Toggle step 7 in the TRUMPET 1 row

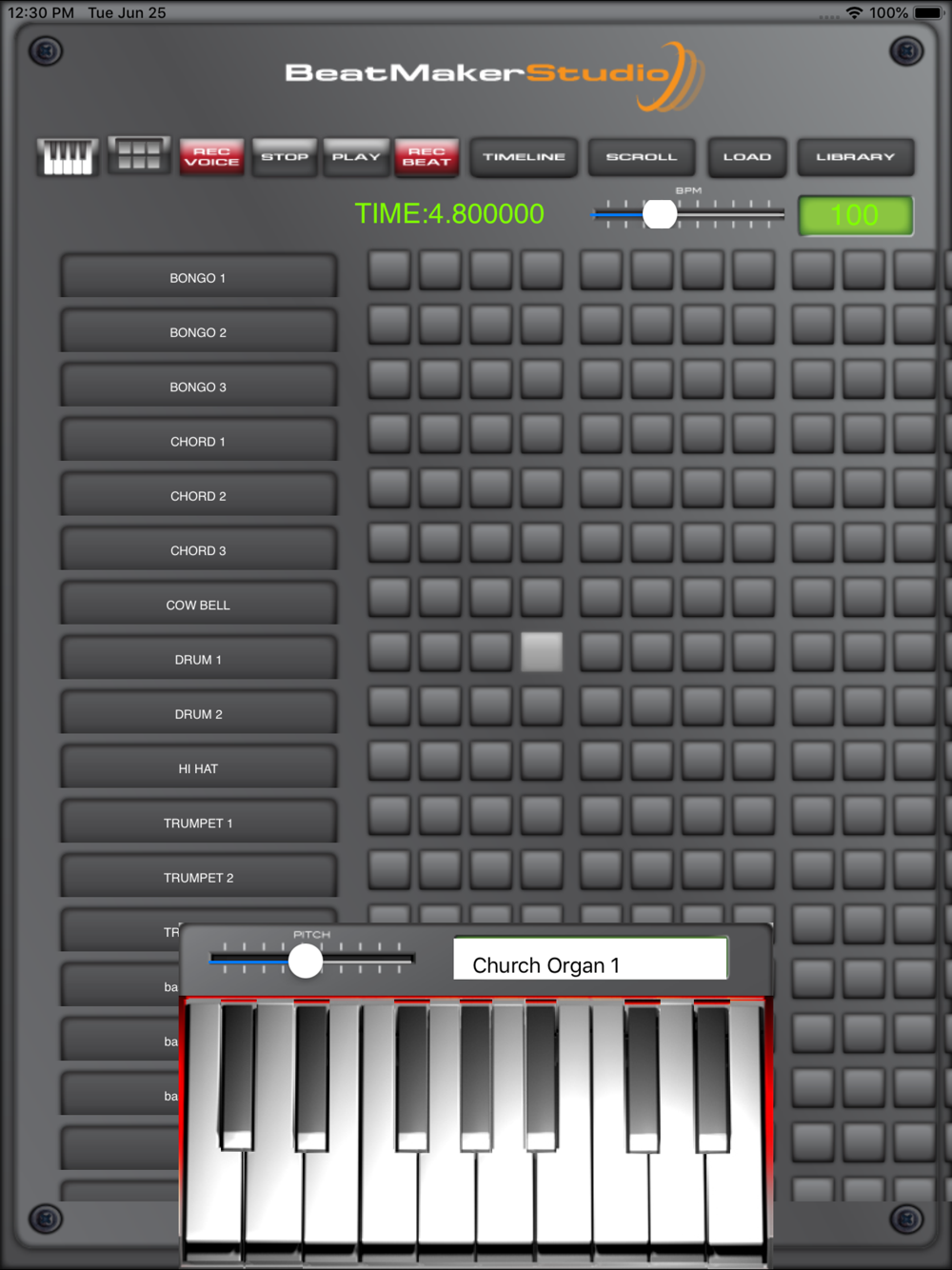click(703, 815)
